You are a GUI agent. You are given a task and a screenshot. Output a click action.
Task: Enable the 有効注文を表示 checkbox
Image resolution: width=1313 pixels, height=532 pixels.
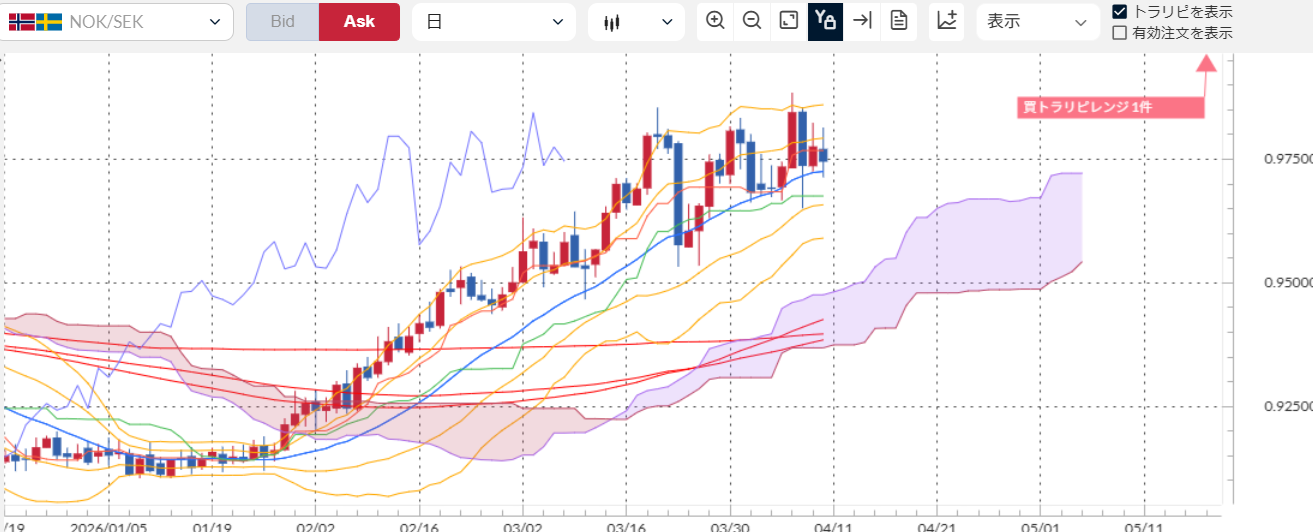click(x=1120, y=32)
